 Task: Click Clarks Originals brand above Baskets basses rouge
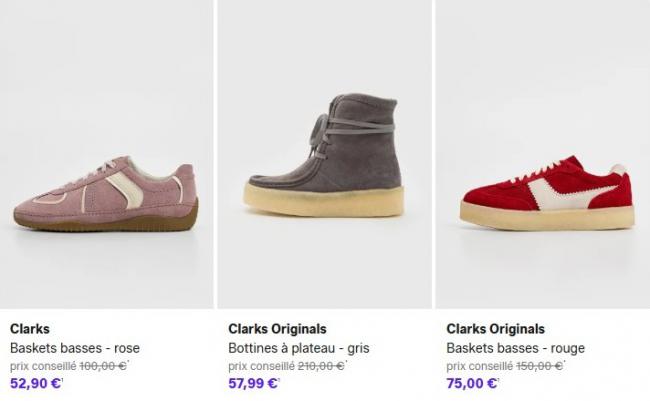495,329
